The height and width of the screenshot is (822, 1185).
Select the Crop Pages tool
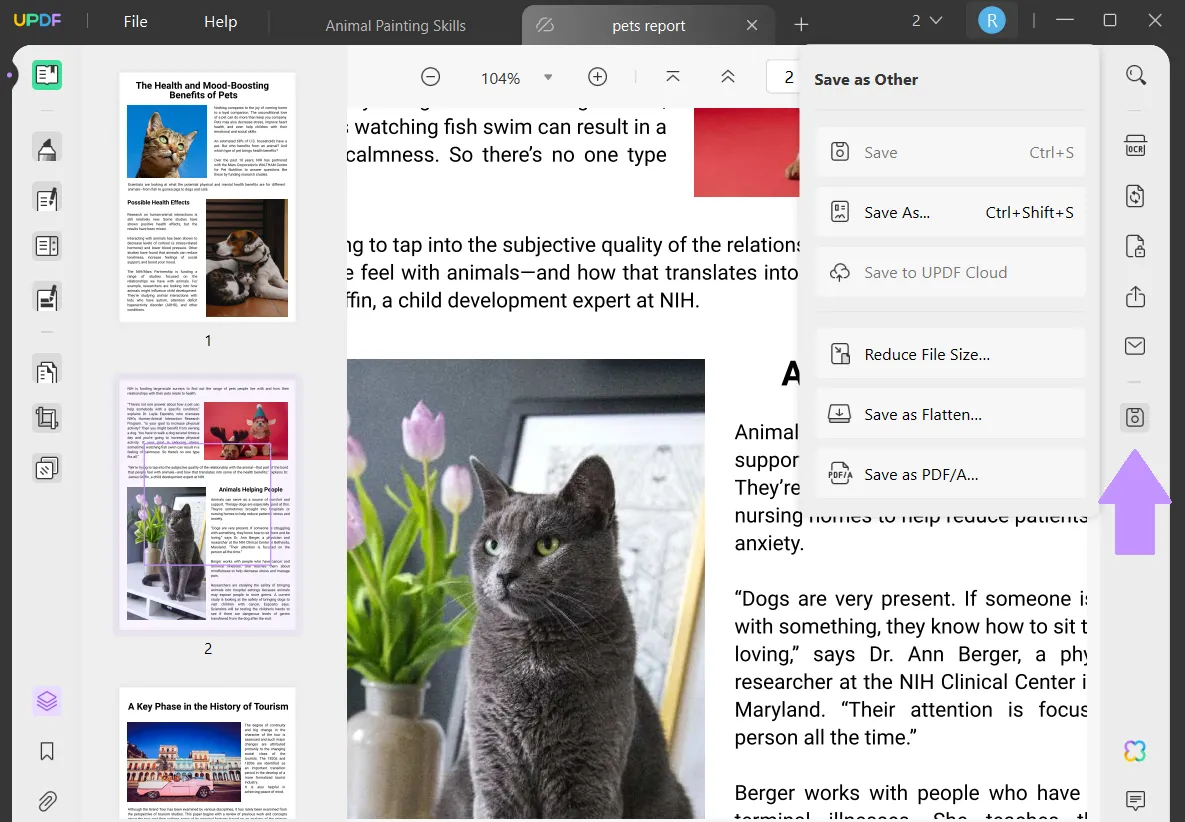click(x=46, y=418)
